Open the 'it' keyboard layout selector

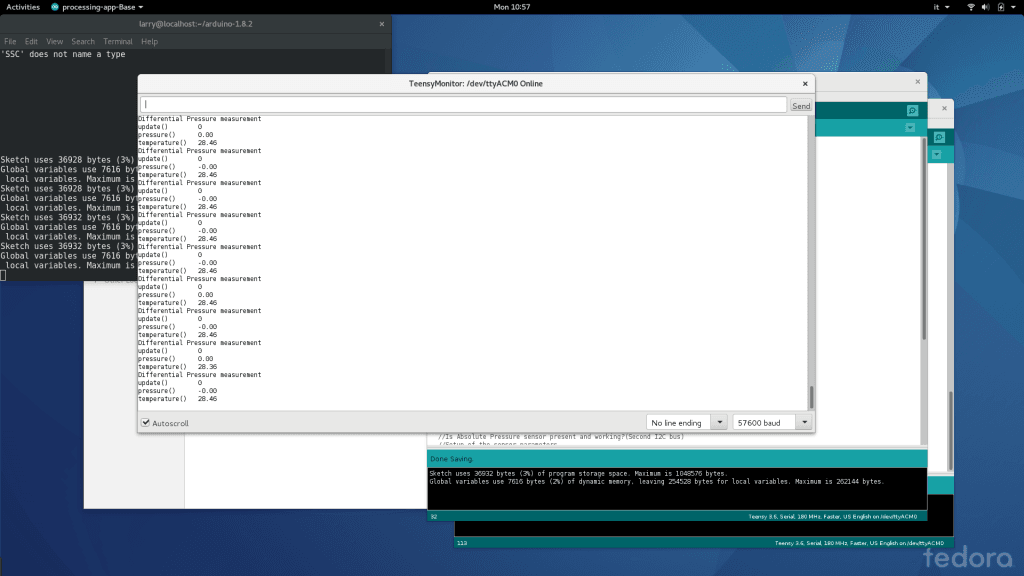pos(941,7)
